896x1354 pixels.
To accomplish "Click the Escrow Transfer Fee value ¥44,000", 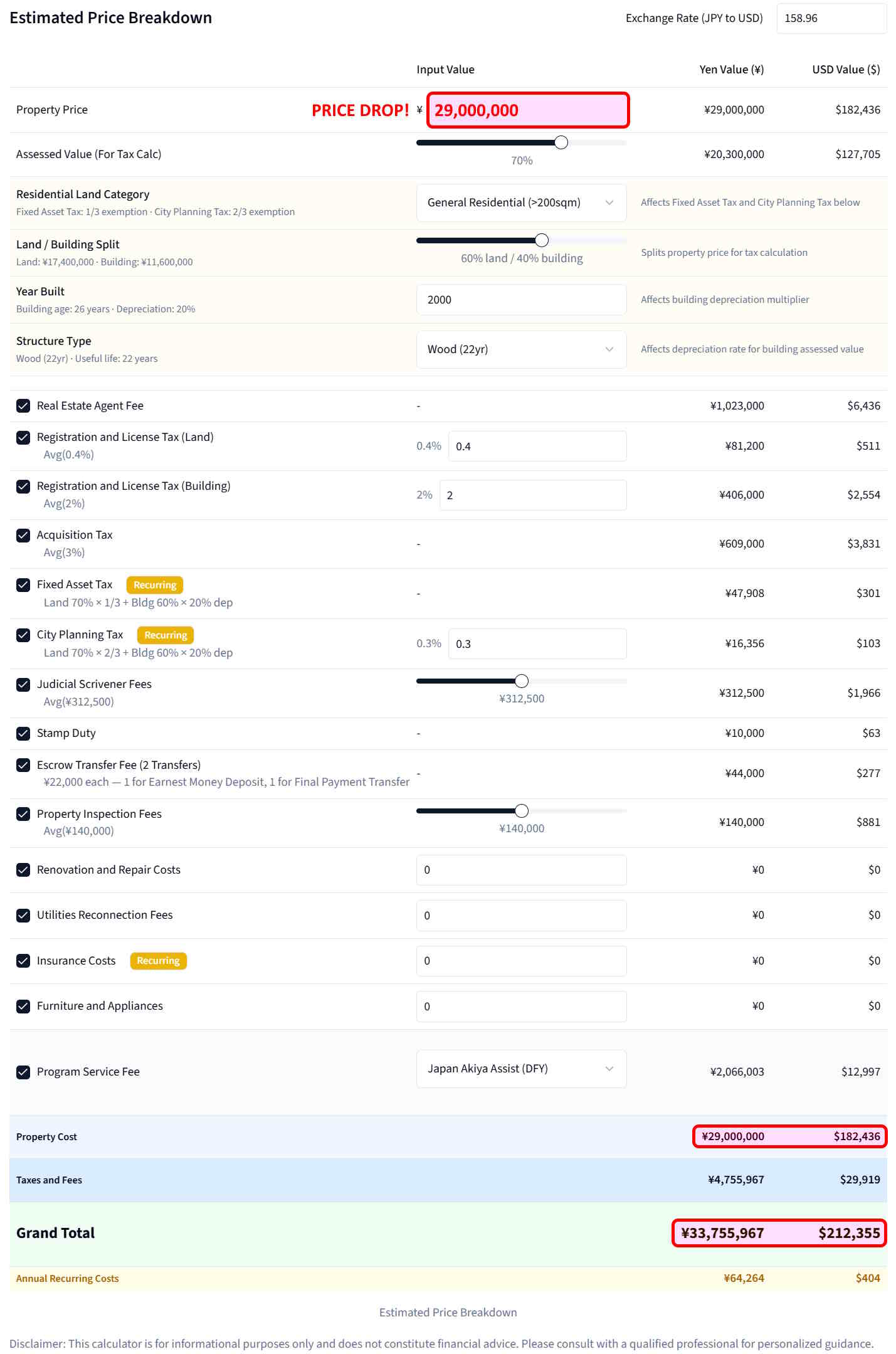I will pos(744,773).
